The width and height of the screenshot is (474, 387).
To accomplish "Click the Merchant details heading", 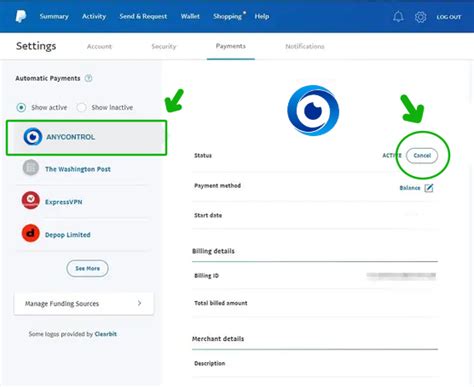I will tap(218, 339).
